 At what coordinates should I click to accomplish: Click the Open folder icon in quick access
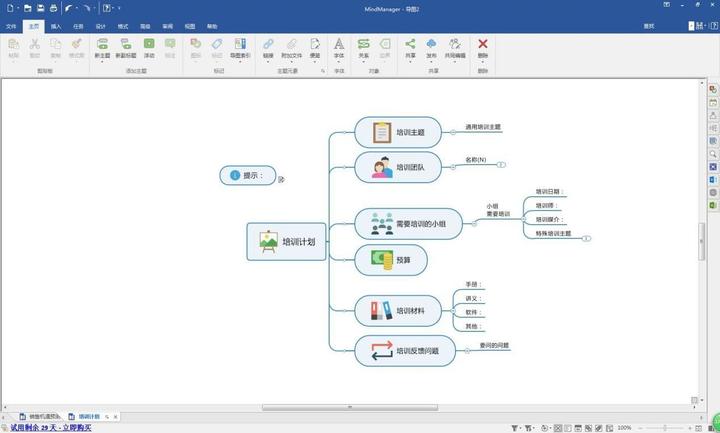pyautogui.click(x=28, y=8)
